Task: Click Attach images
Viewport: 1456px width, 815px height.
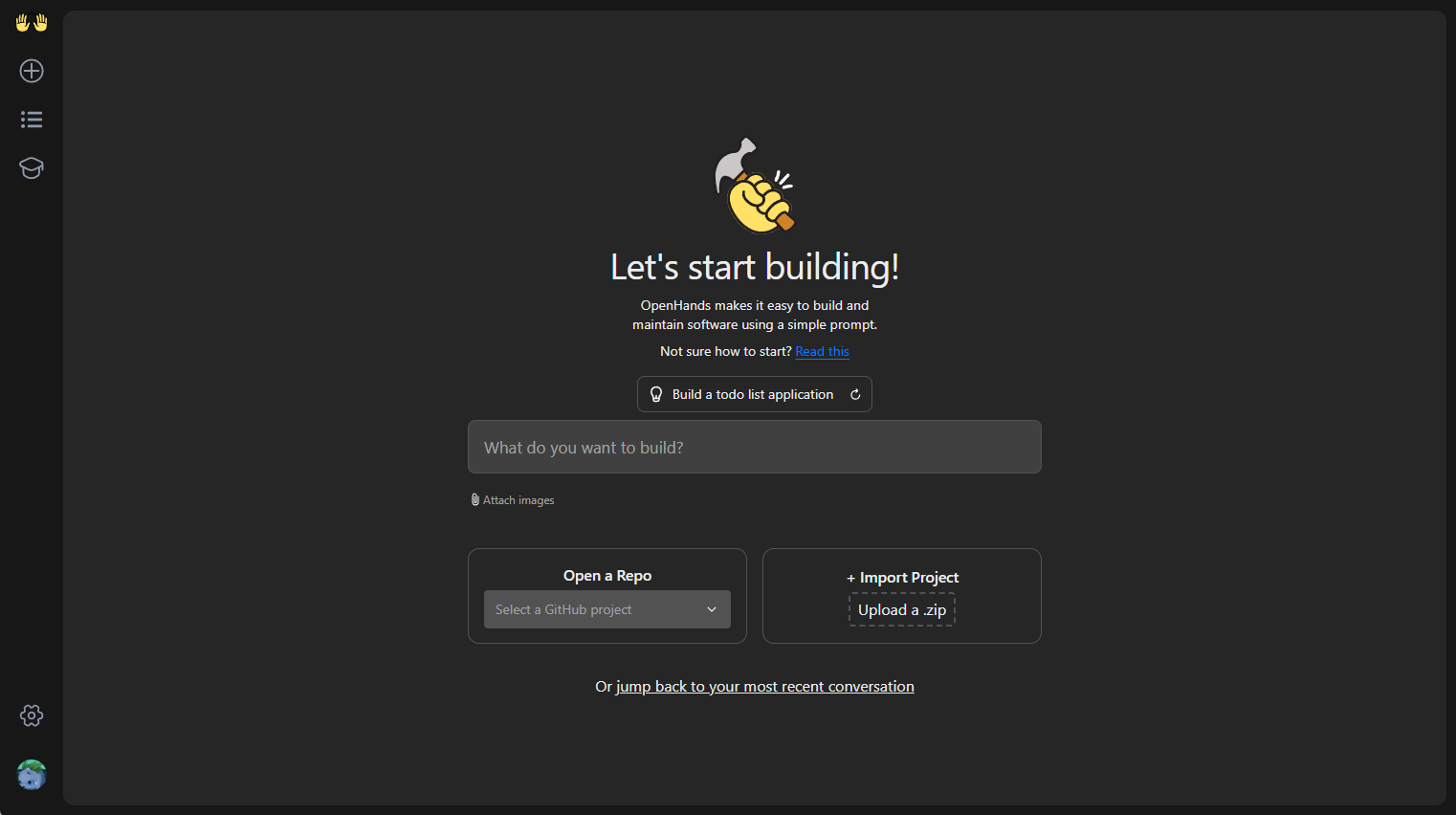Action: coord(513,500)
